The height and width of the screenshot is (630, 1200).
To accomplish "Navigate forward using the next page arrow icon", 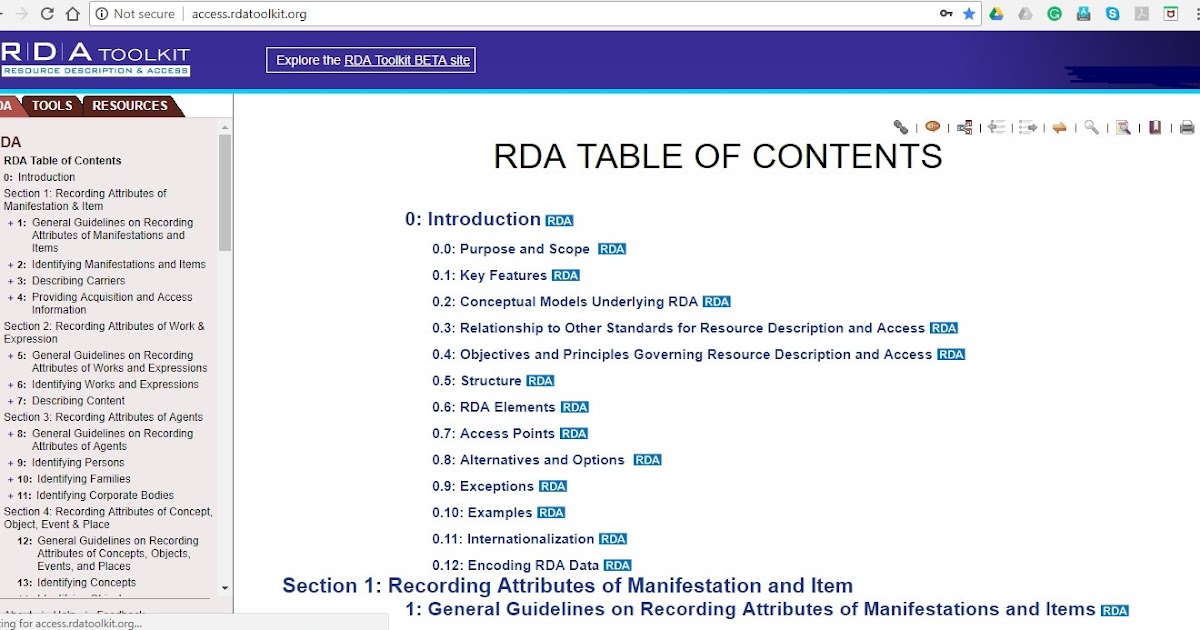I will point(1028,127).
